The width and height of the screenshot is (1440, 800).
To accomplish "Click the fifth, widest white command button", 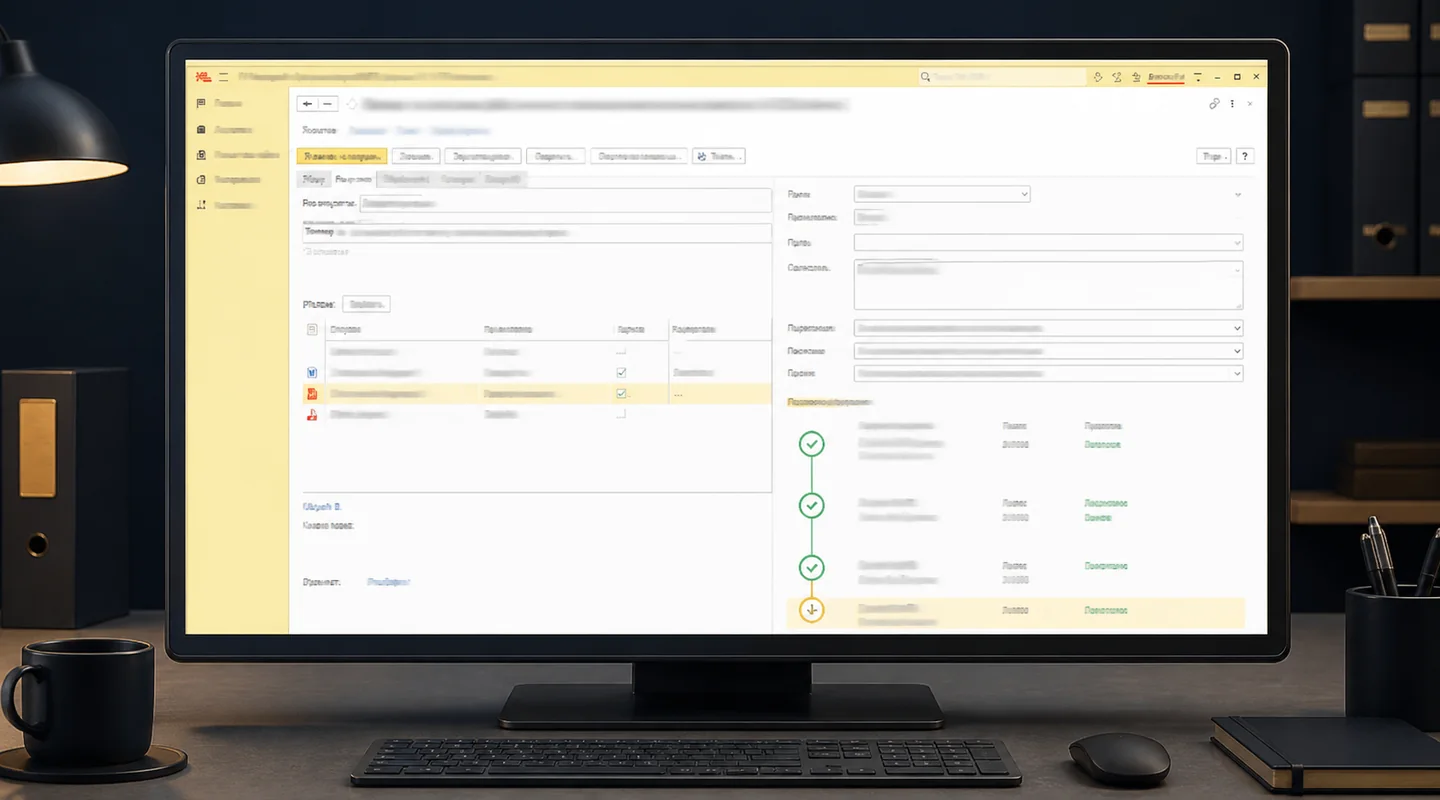I will [x=639, y=156].
